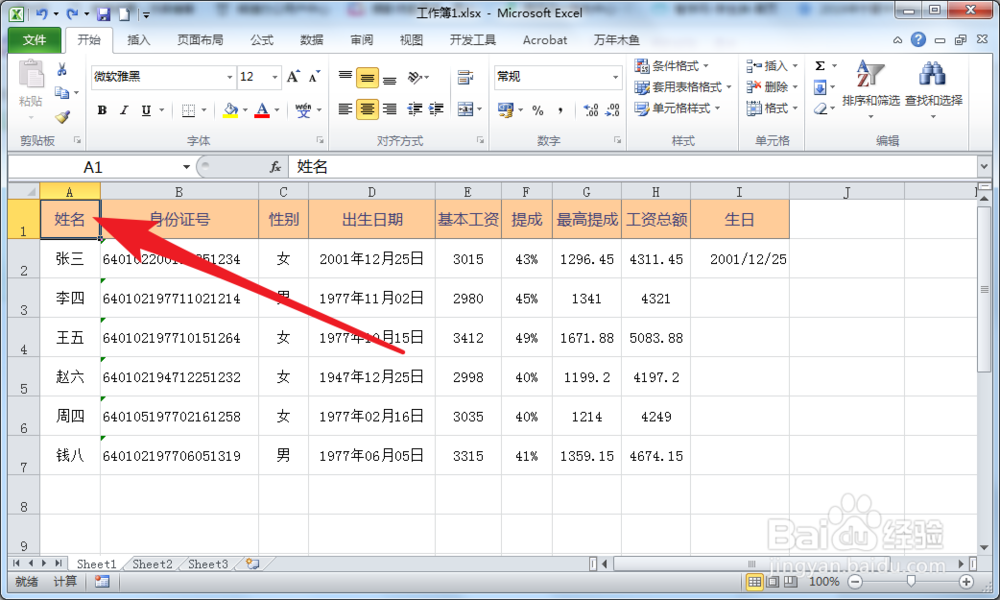Open the File (文件) tab
The height and width of the screenshot is (600, 1000).
34,40
